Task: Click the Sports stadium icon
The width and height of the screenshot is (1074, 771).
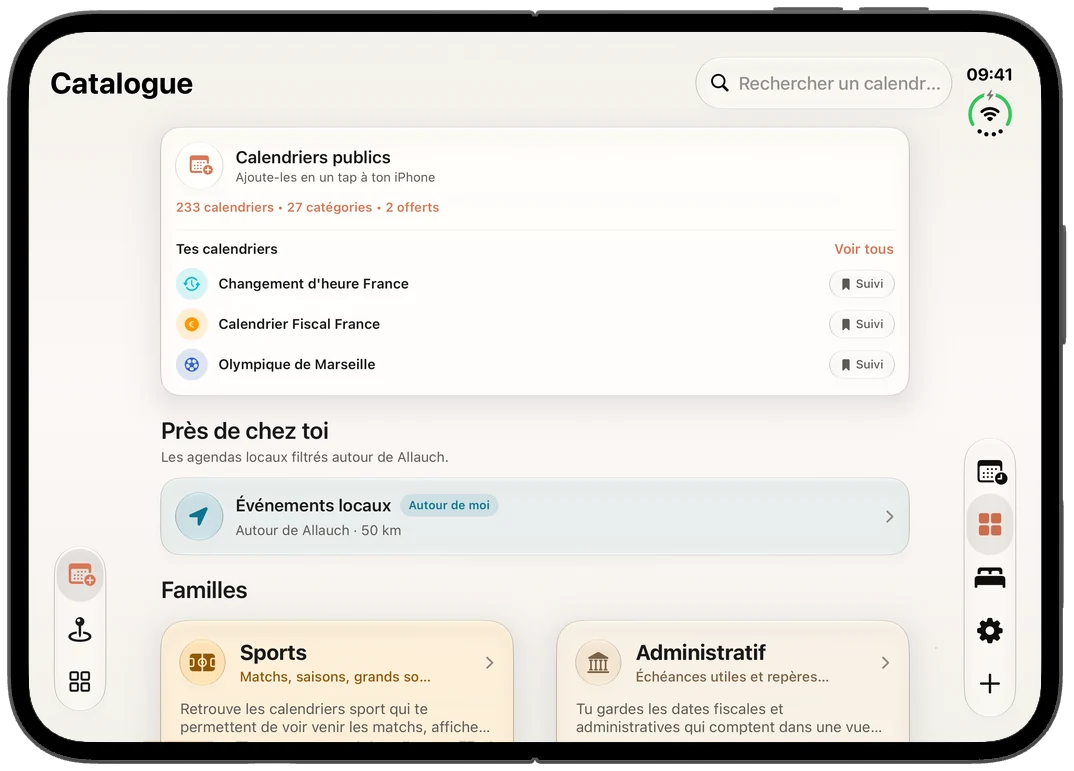Action: [x=202, y=662]
